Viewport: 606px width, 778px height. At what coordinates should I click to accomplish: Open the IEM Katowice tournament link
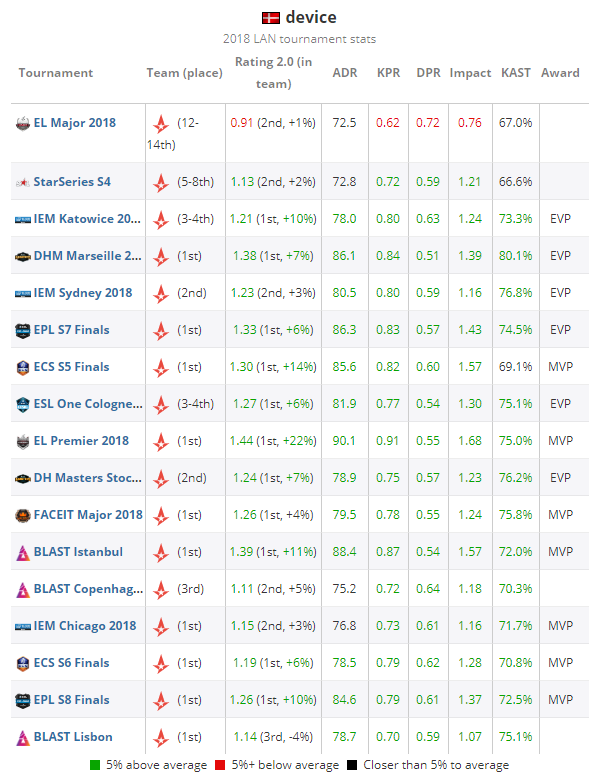click(x=87, y=219)
